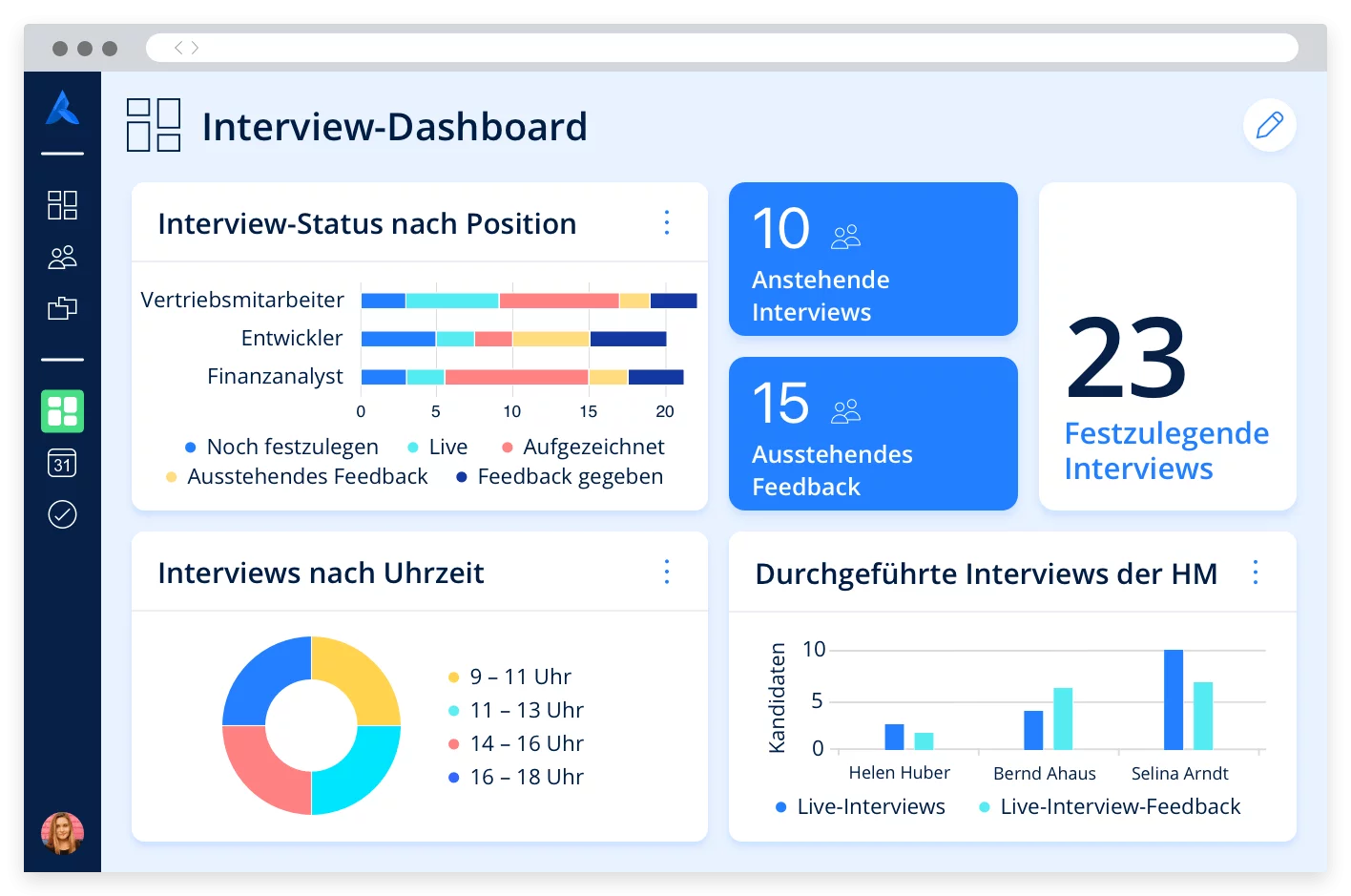Image resolution: width=1351 pixels, height=896 pixels.
Task: Click the pencil edit dashboard button
Action: (x=1269, y=125)
